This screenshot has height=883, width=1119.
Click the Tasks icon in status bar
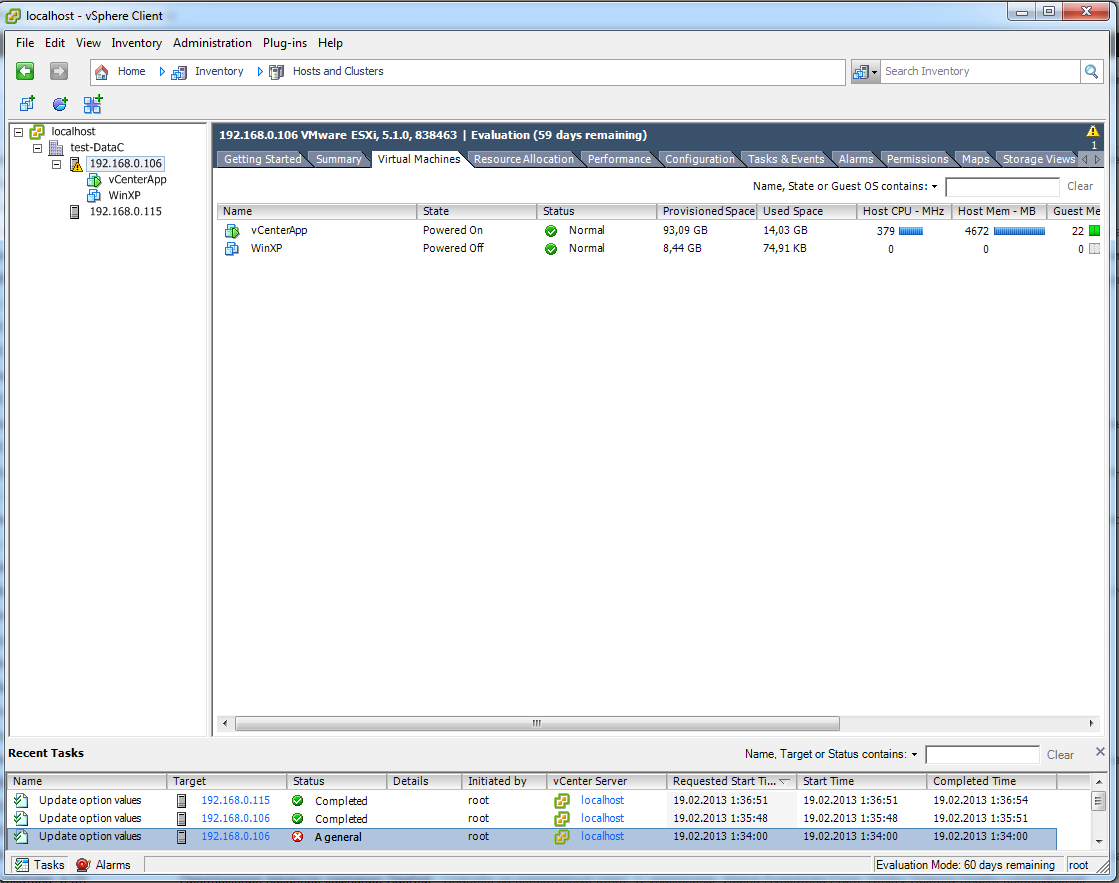click(22, 864)
